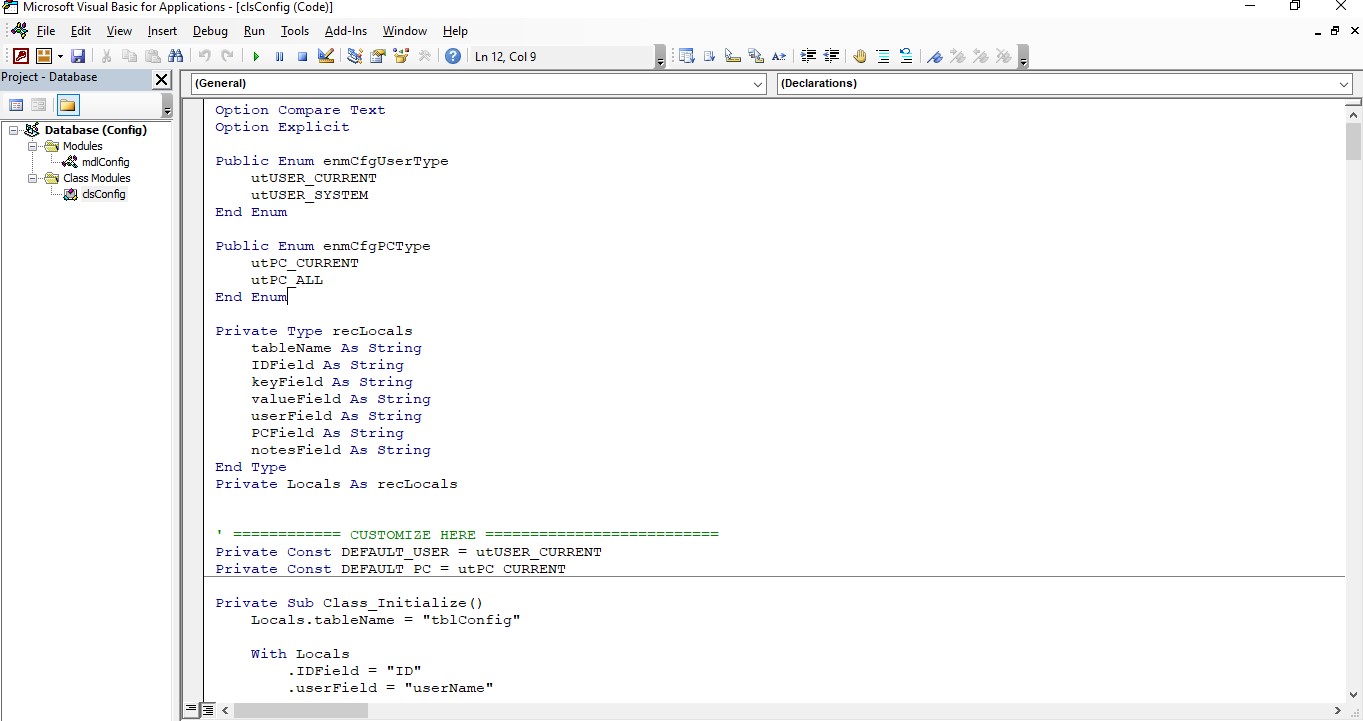Open the (Declarations) dropdown
This screenshot has height=721, width=1363.
click(1344, 83)
